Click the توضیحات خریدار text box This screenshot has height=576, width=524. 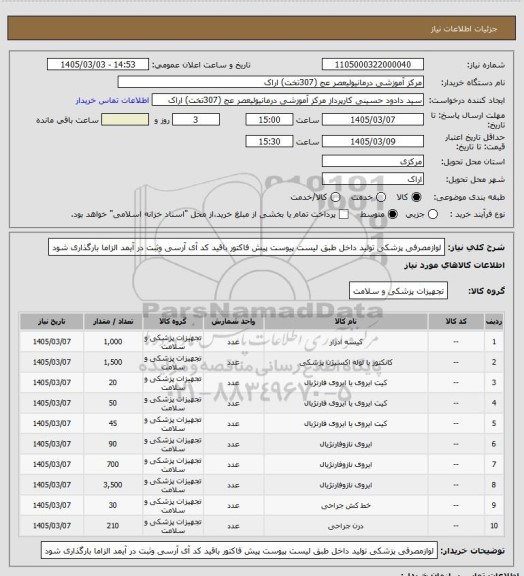point(239,551)
